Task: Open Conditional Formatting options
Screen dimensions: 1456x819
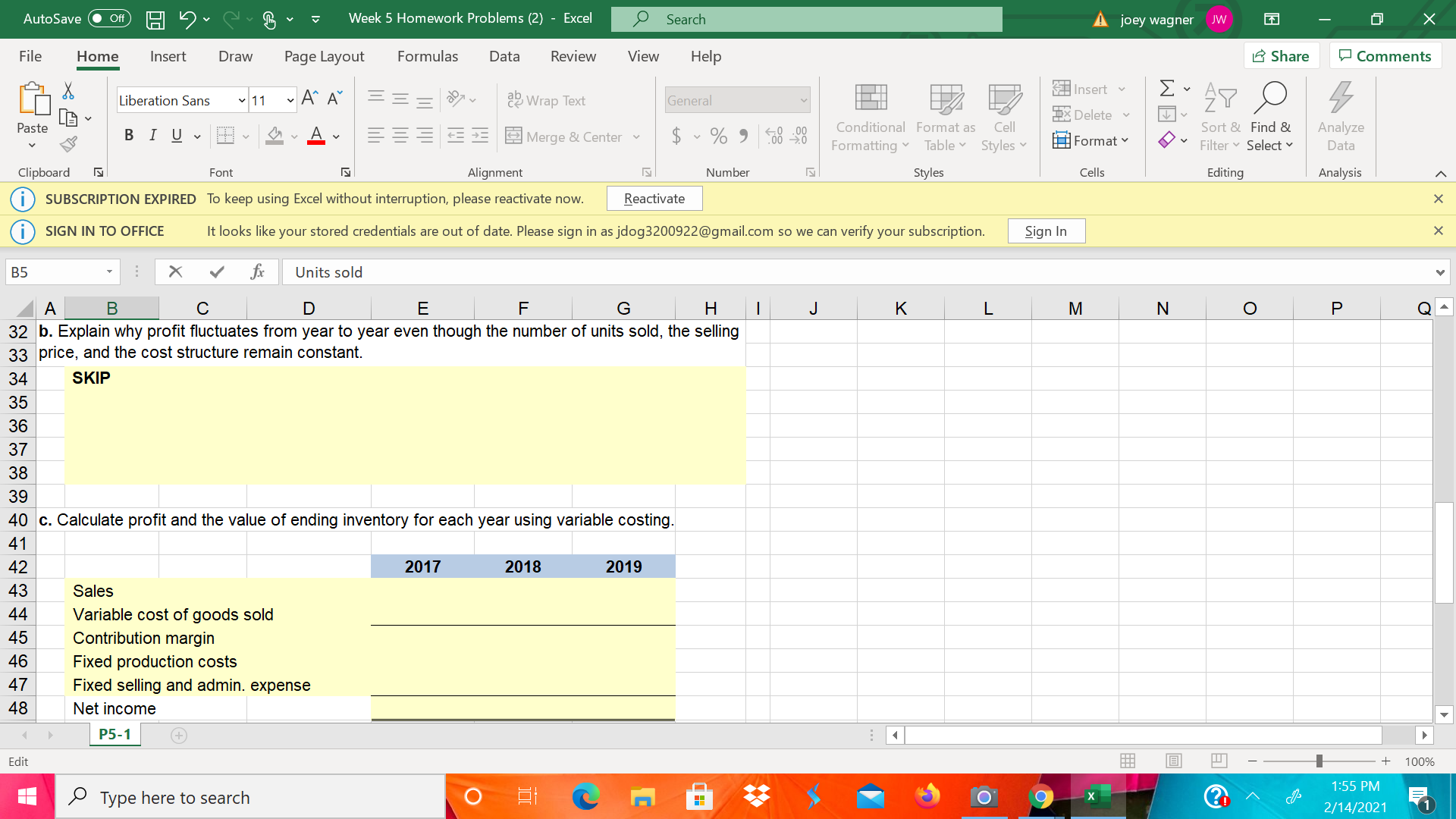Action: pyautogui.click(x=870, y=118)
